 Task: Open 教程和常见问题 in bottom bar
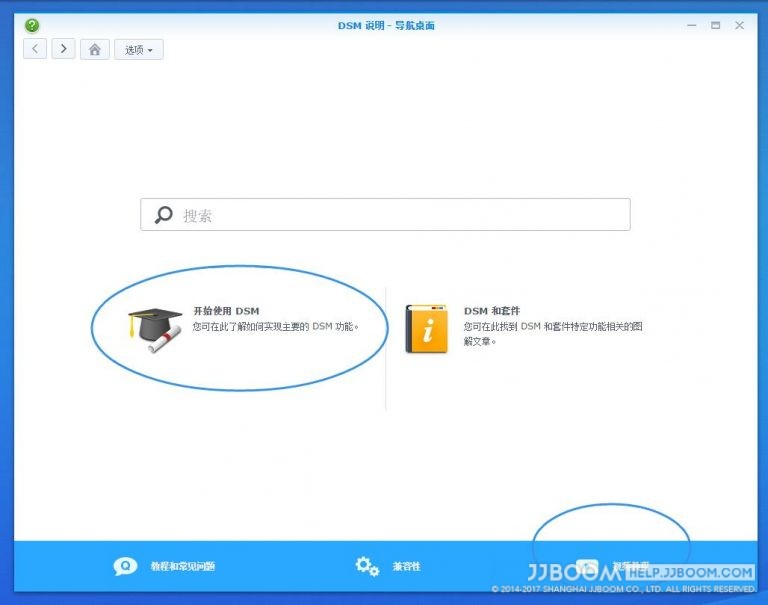[x=183, y=566]
